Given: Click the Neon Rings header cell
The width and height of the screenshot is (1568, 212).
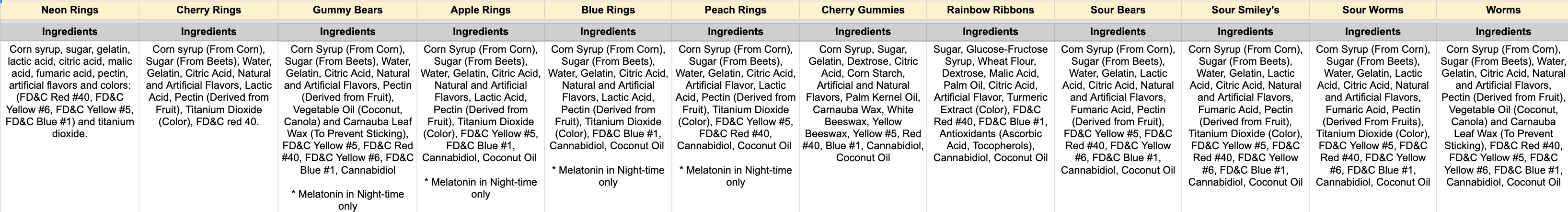Looking at the screenshot, I should (69, 10).
